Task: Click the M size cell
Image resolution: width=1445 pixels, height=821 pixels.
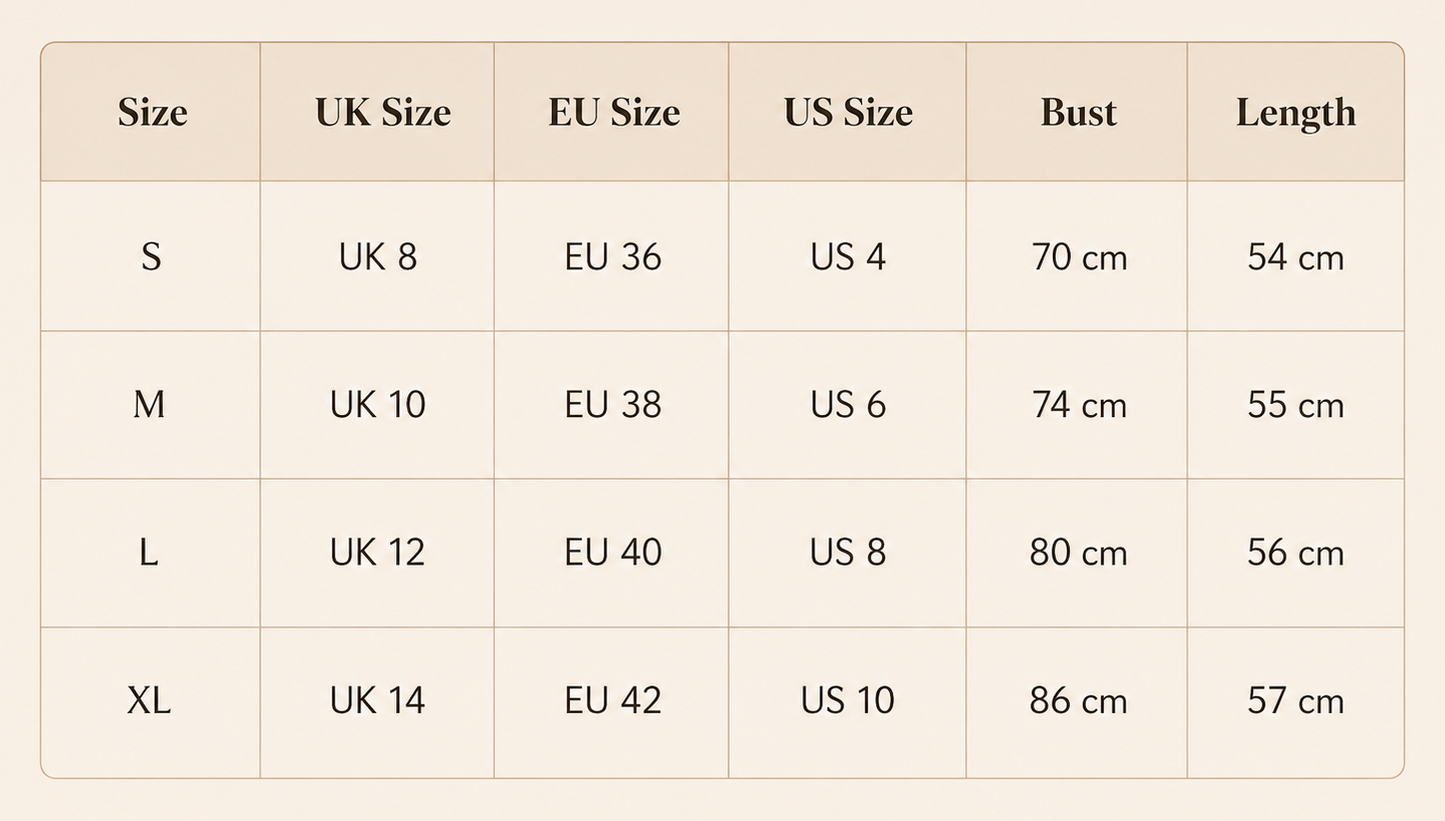Action: [x=149, y=404]
